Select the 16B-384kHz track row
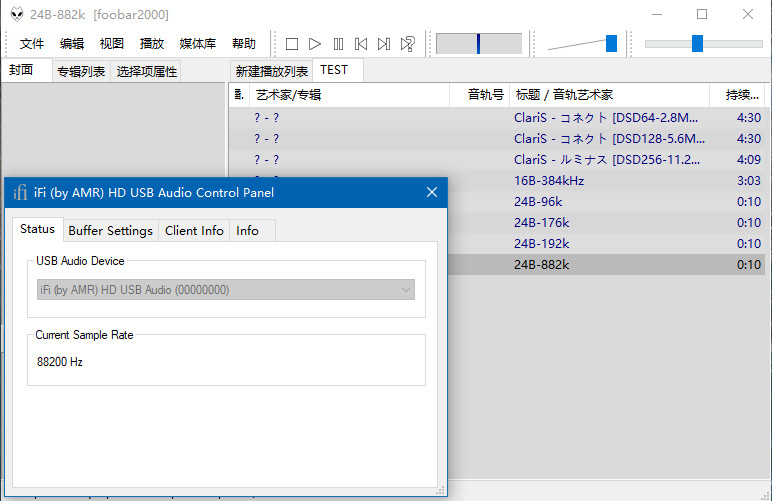The height and width of the screenshot is (501, 772). [548, 181]
